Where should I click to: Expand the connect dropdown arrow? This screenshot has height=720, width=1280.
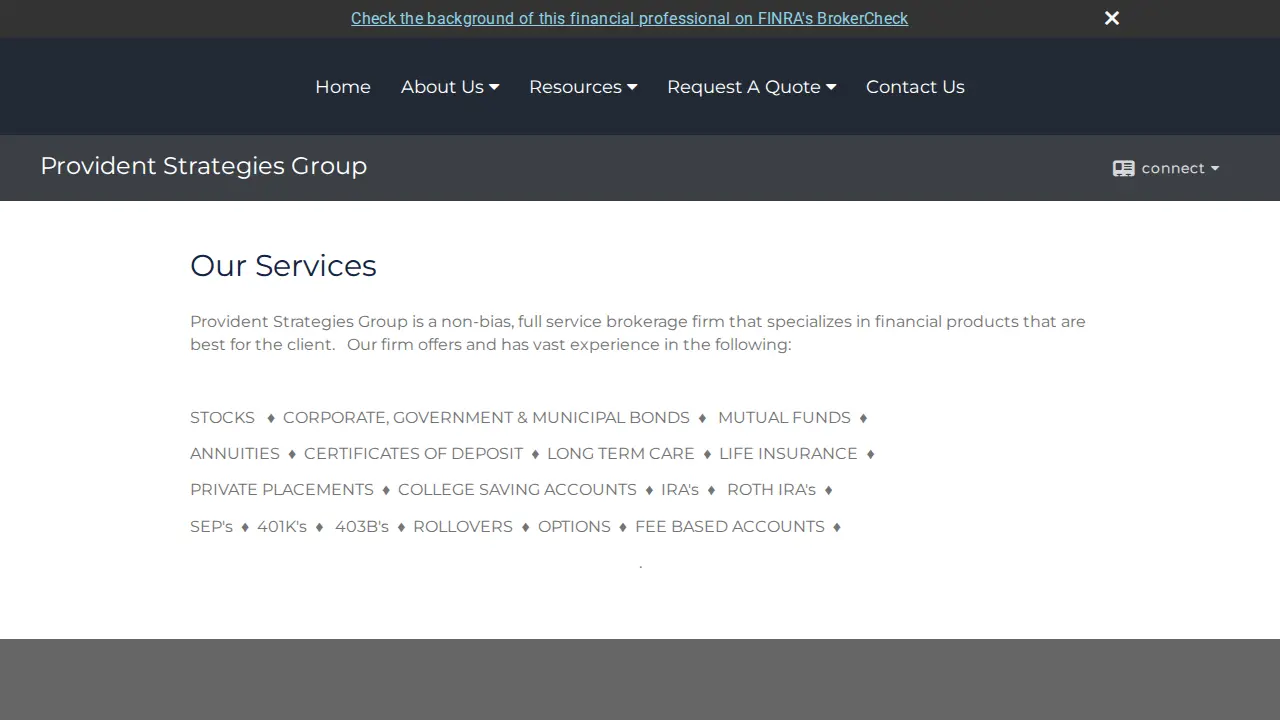pyautogui.click(x=1215, y=168)
